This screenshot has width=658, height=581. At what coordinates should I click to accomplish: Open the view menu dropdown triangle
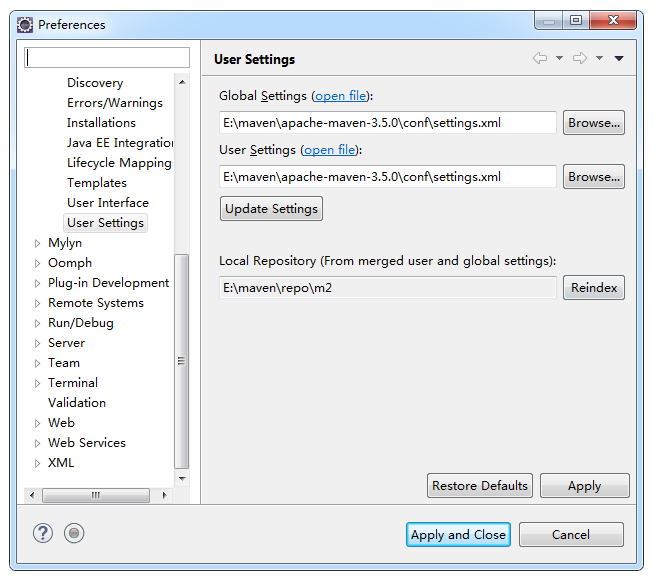(x=619, y=58)
